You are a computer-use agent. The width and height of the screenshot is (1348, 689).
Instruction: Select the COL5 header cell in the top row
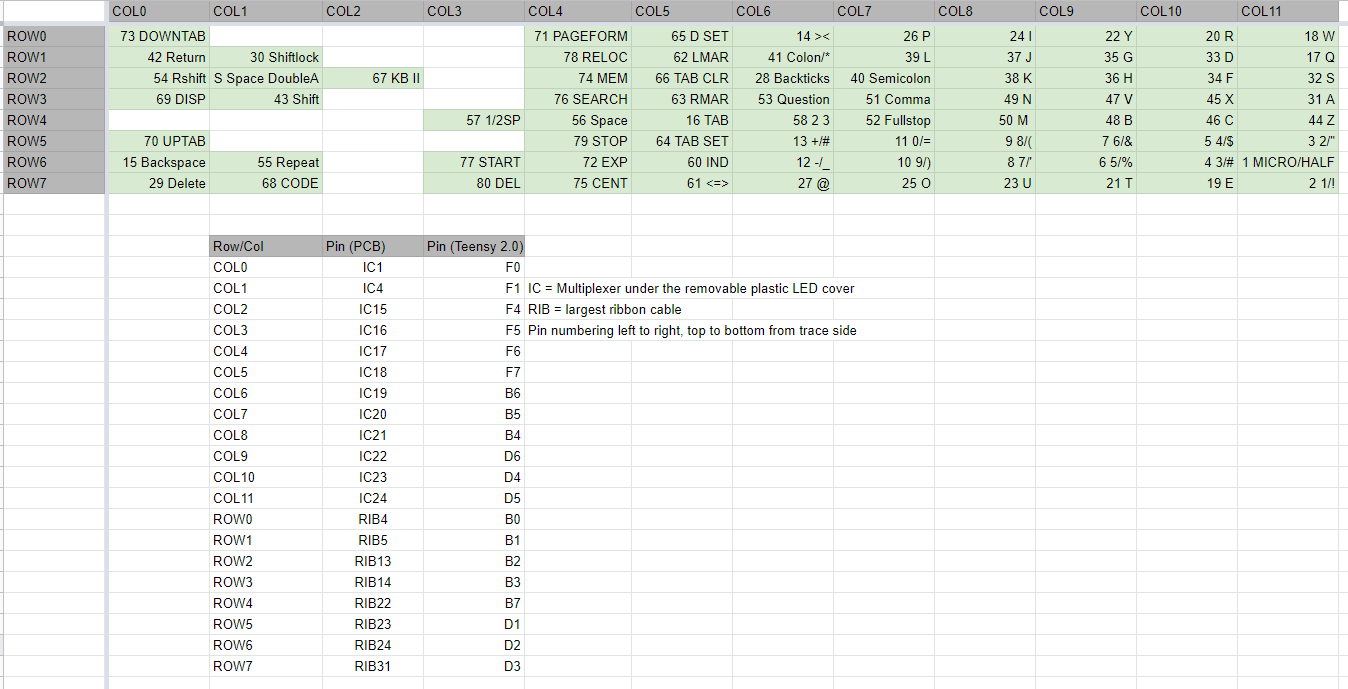pos(682,12)
